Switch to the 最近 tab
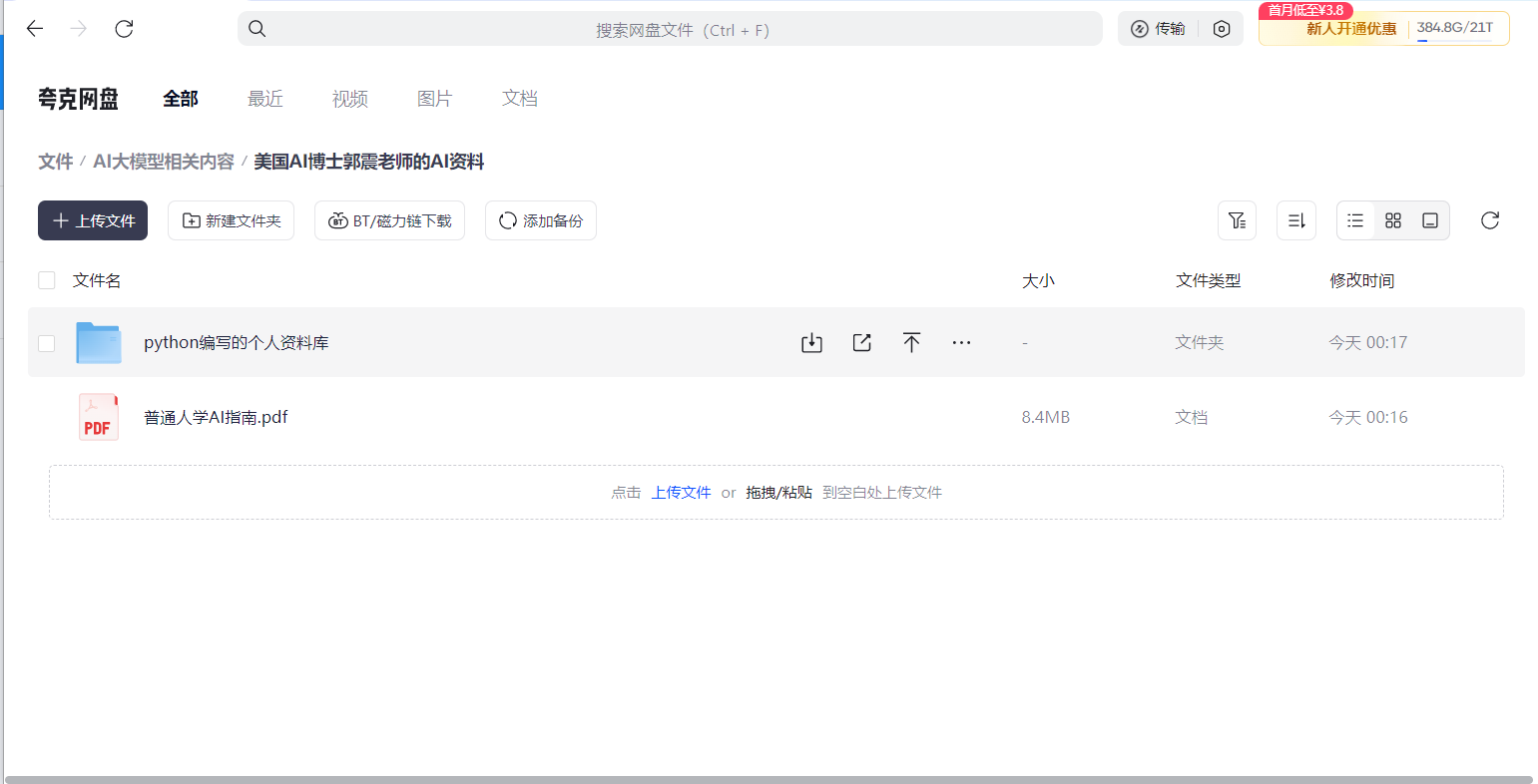 (x=265, y=99)
